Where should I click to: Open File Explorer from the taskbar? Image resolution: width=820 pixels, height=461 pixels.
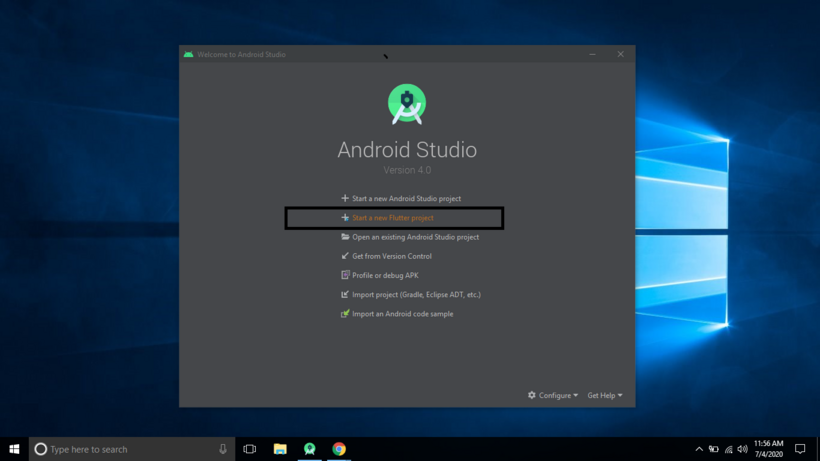tap(280, 449)
